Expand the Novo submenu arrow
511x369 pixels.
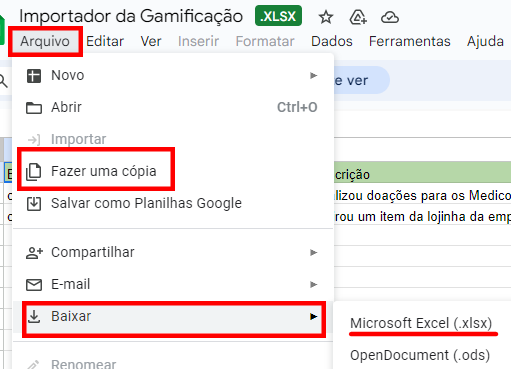click(313, 76)
